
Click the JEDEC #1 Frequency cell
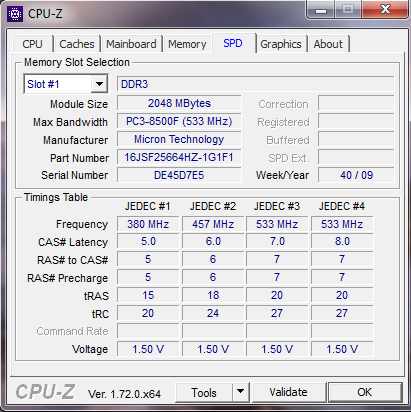[x=148, y=224]
